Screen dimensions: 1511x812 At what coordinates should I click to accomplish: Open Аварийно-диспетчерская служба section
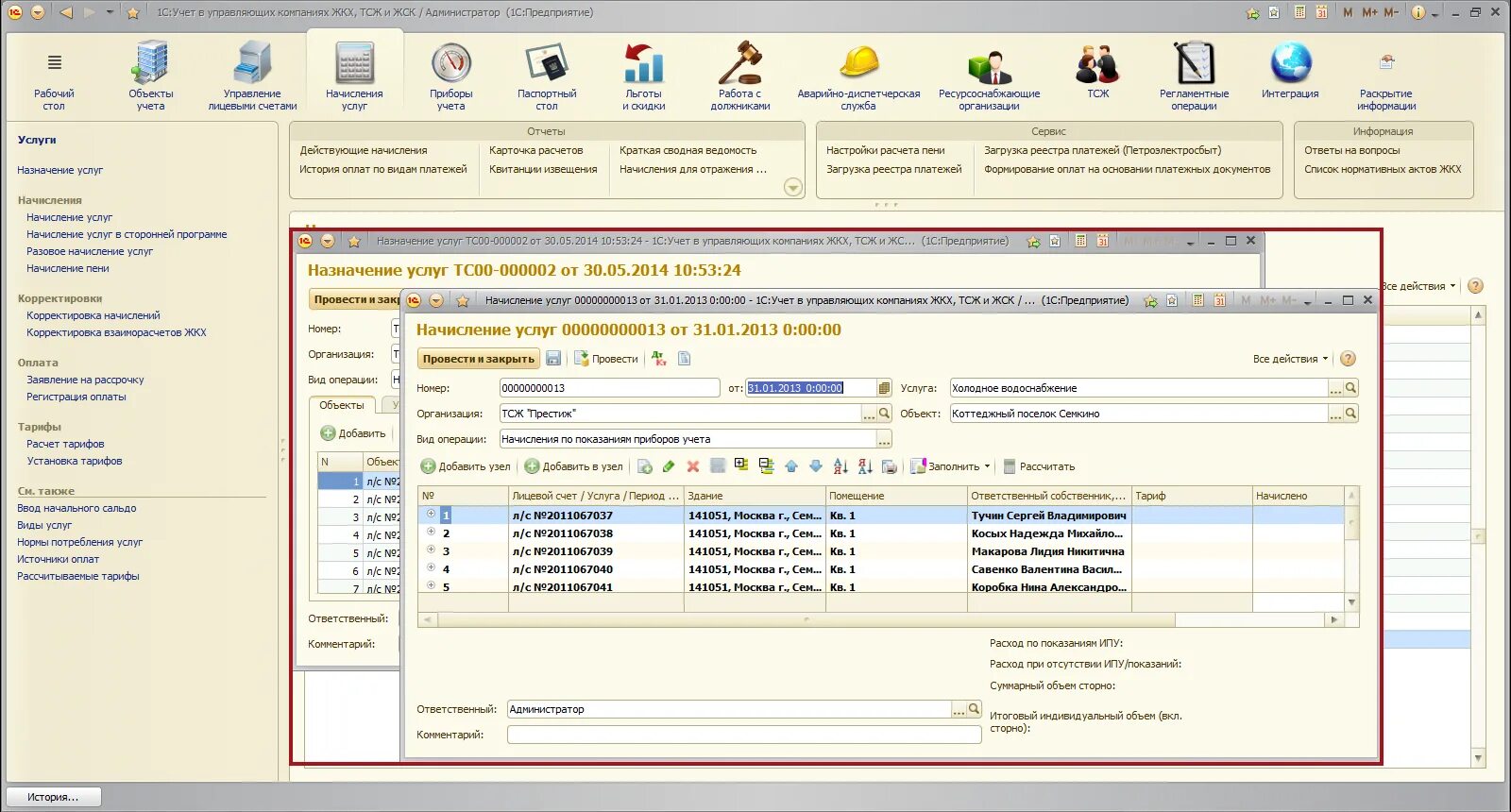coord(858,76)
